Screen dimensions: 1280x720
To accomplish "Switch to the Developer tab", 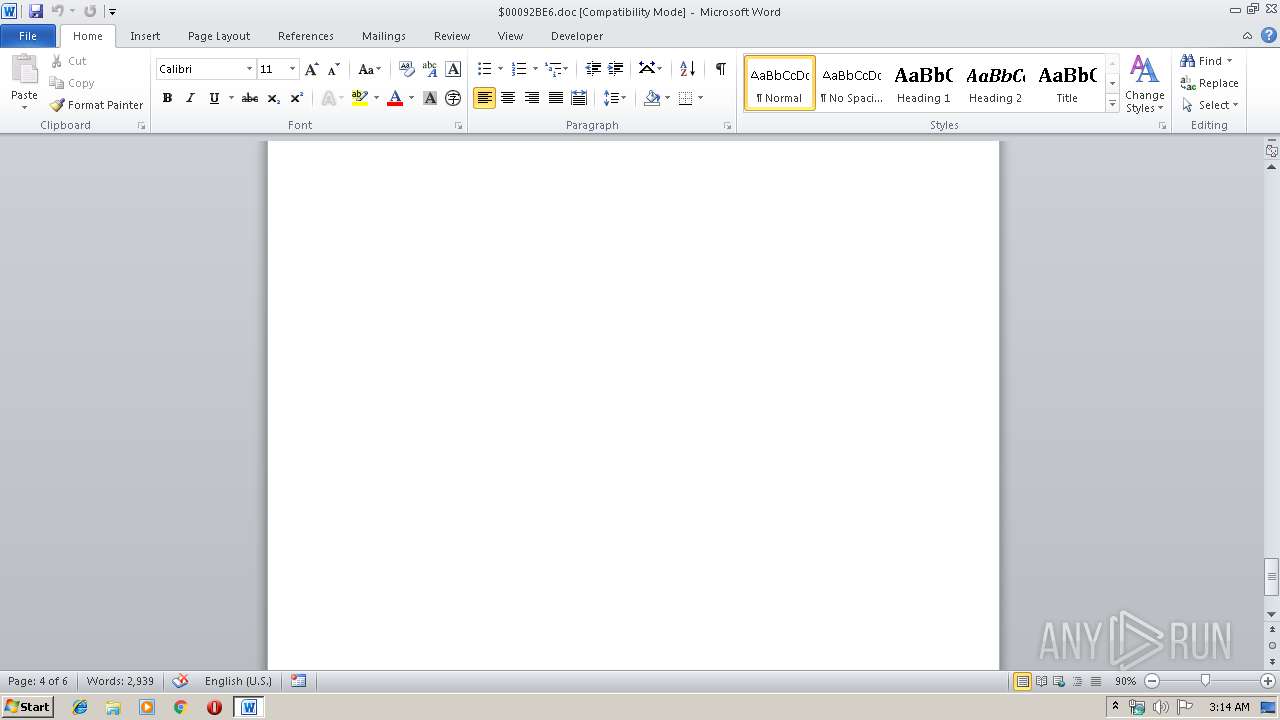I will [577, 36].
